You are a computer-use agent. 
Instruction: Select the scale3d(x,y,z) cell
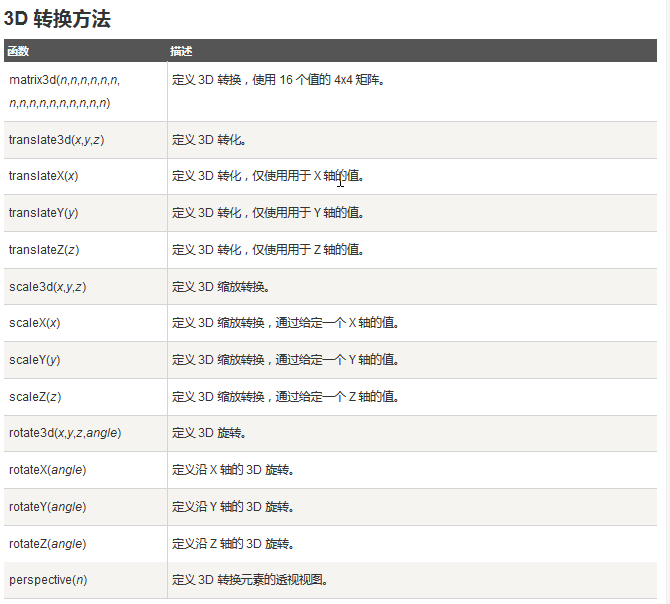point(85,287)
